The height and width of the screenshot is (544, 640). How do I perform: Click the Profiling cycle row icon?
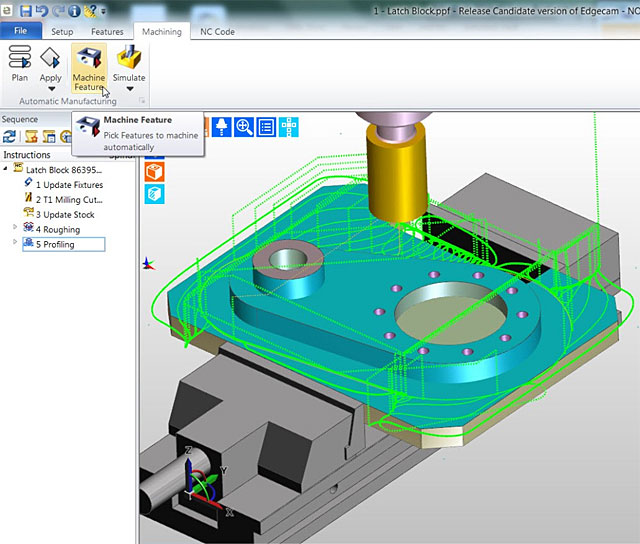[28, 242]
